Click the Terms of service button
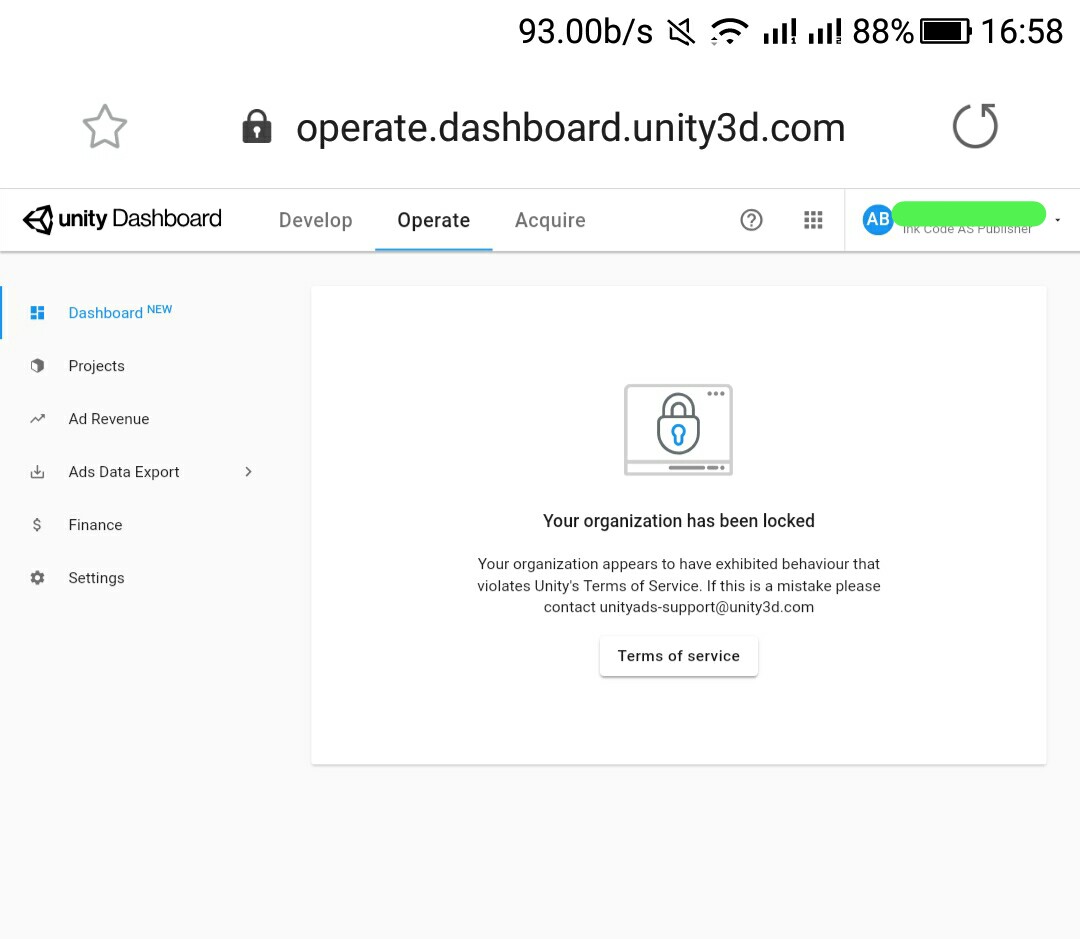 pos(678,655)
